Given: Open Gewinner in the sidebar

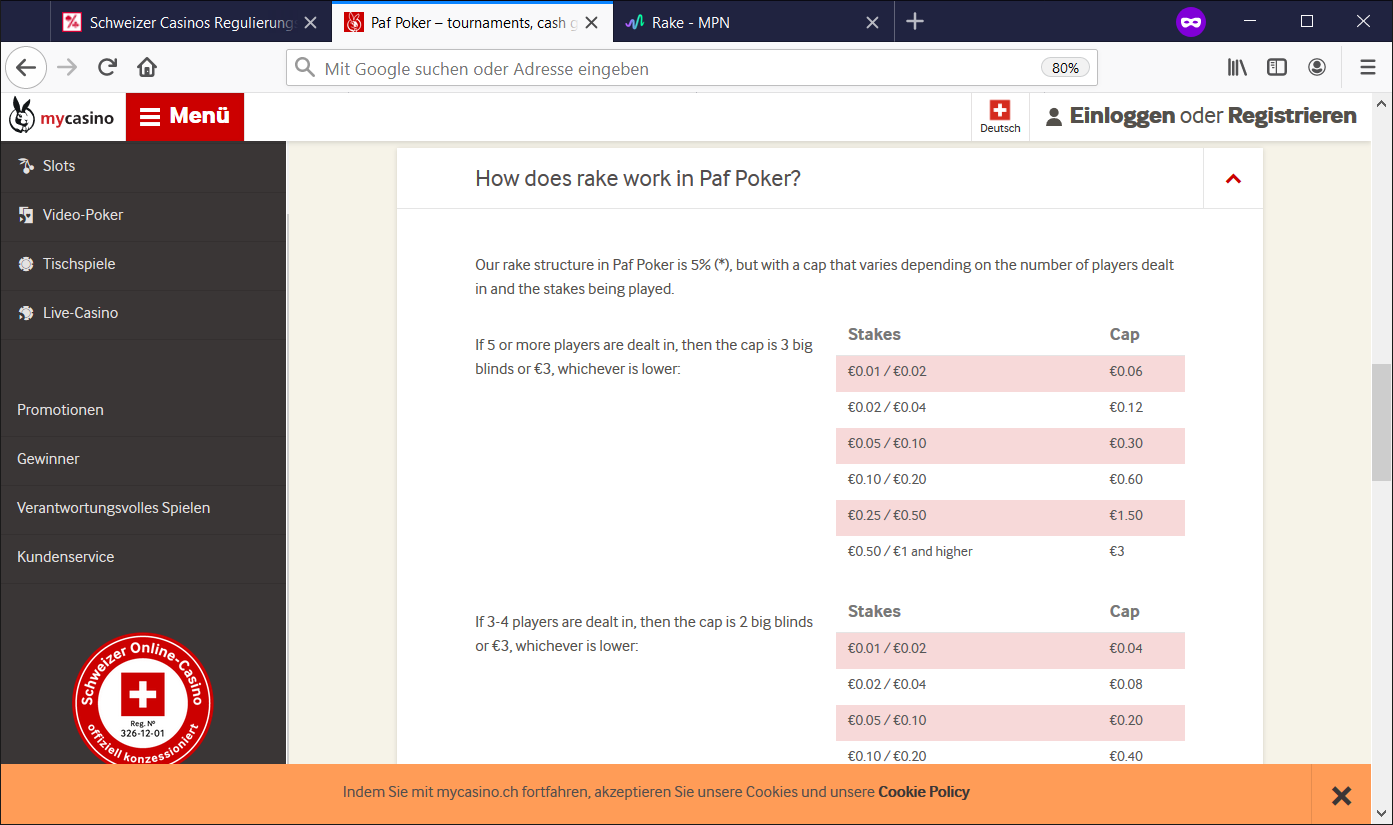Looking at the screenshot, I should (143, 459).
